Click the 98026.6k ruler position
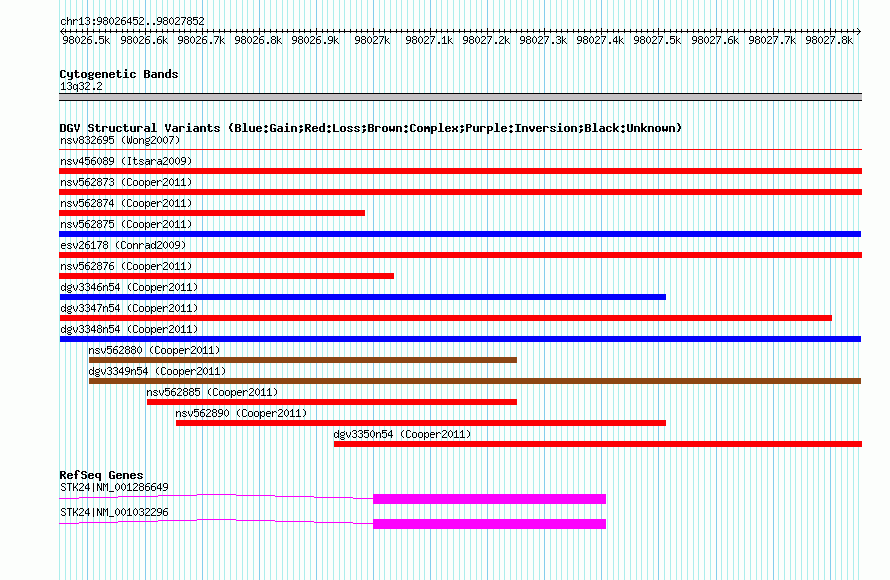This screenshot has width=890, height=580. [144, 40]
